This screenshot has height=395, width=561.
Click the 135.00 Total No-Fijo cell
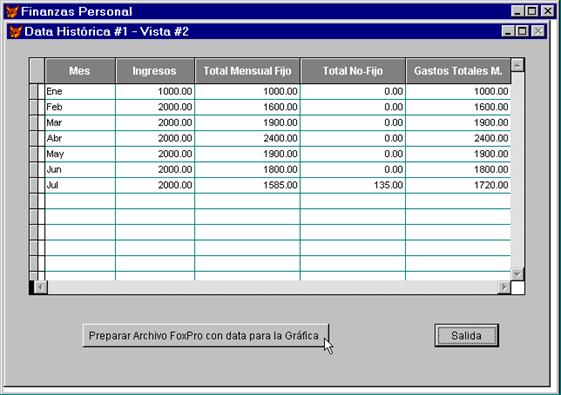click(x=353, y=185)
